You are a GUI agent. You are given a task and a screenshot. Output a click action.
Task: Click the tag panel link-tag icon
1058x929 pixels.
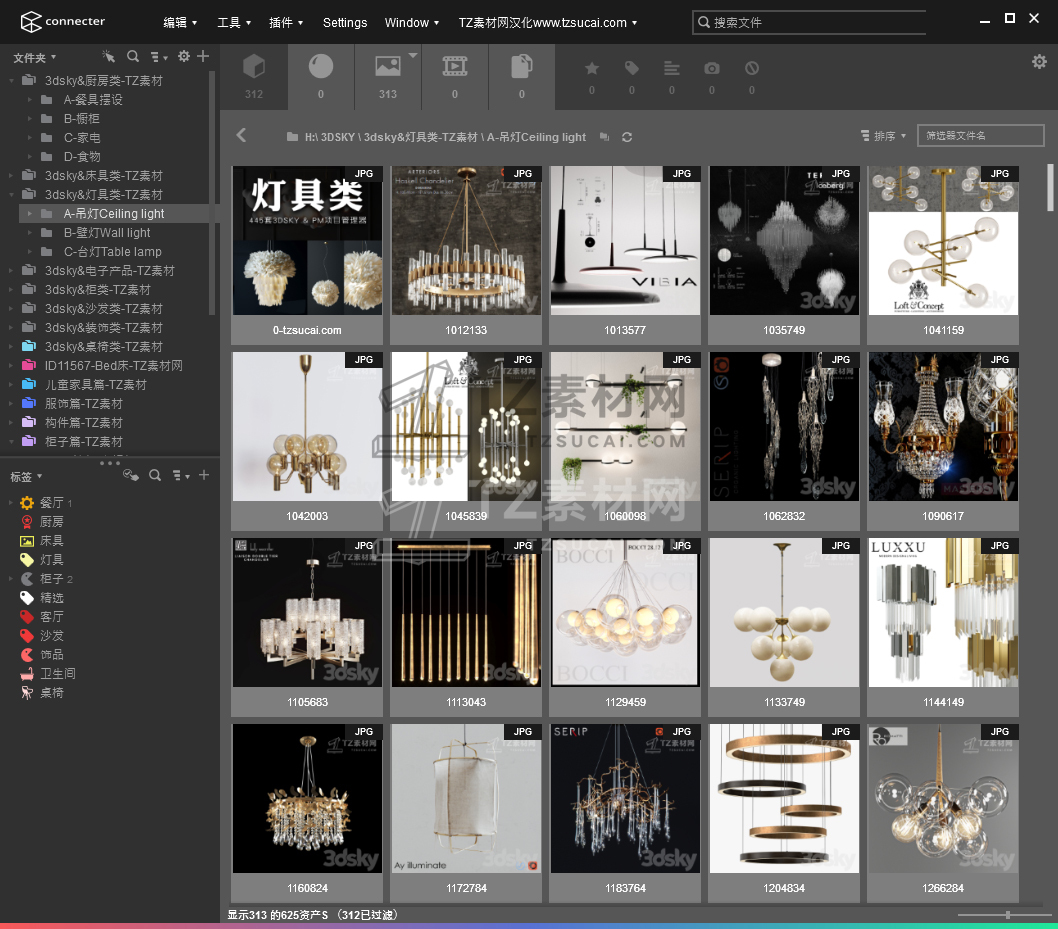coord(131,476)
